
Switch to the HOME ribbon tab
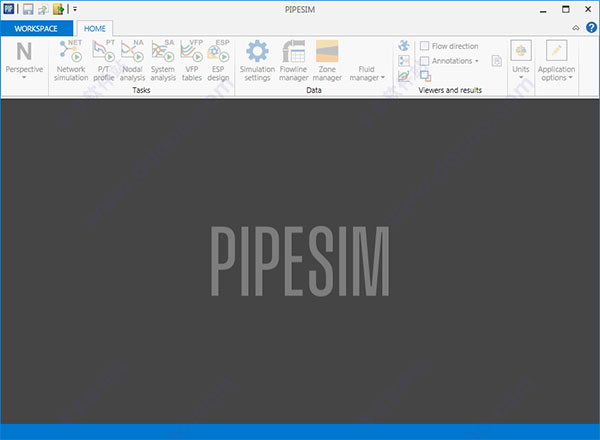point(95,29)
